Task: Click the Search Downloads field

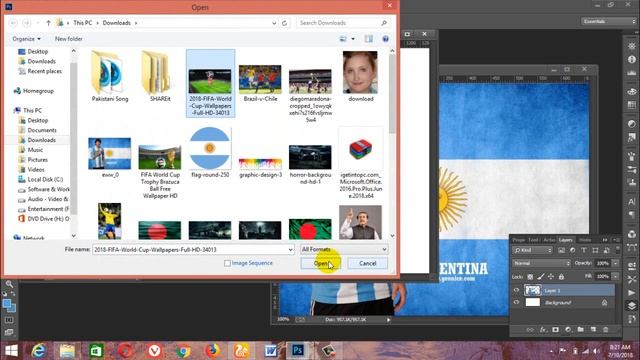Action: pos(343,23)
